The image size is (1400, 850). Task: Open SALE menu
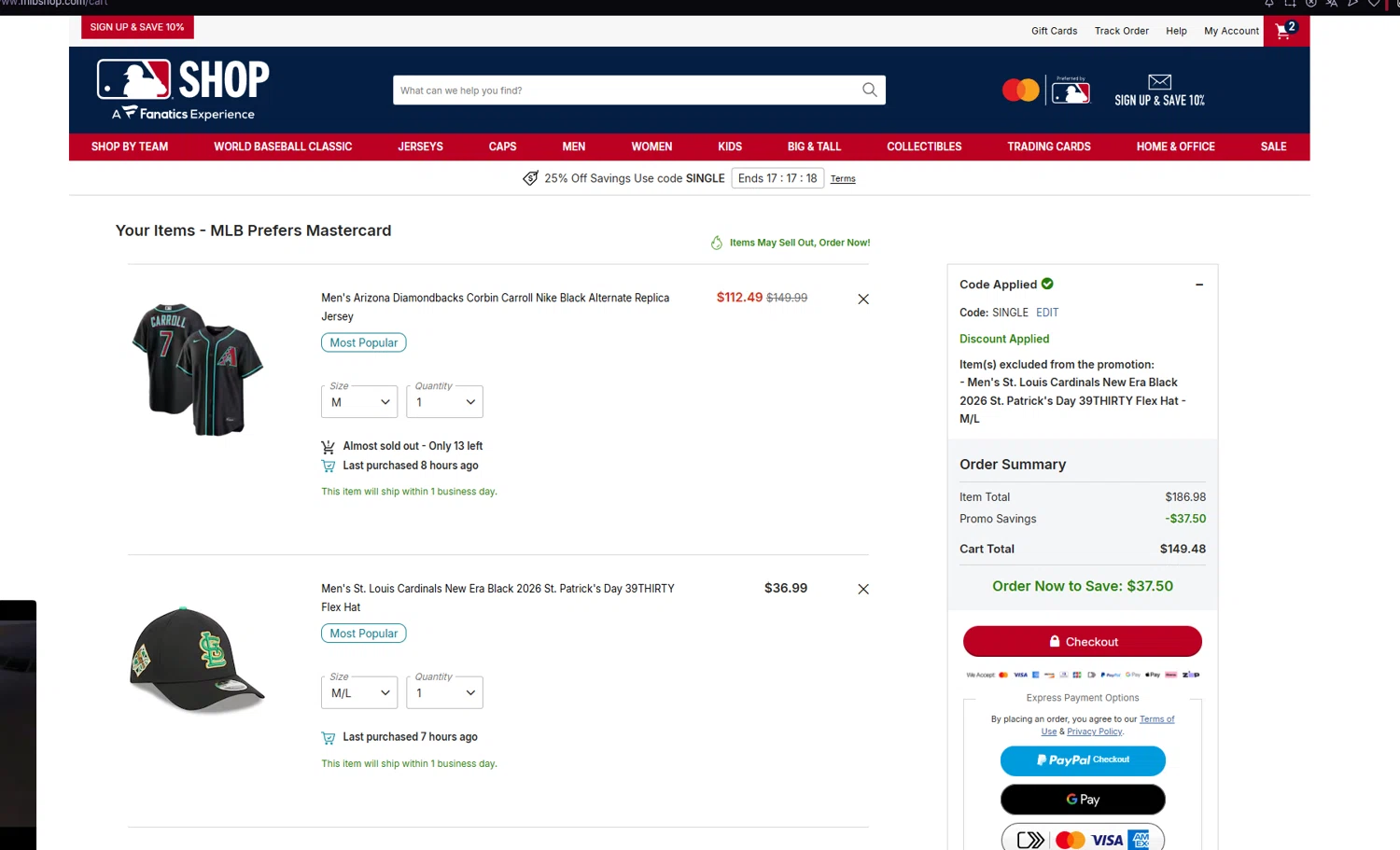click(x=1273, y=146)
